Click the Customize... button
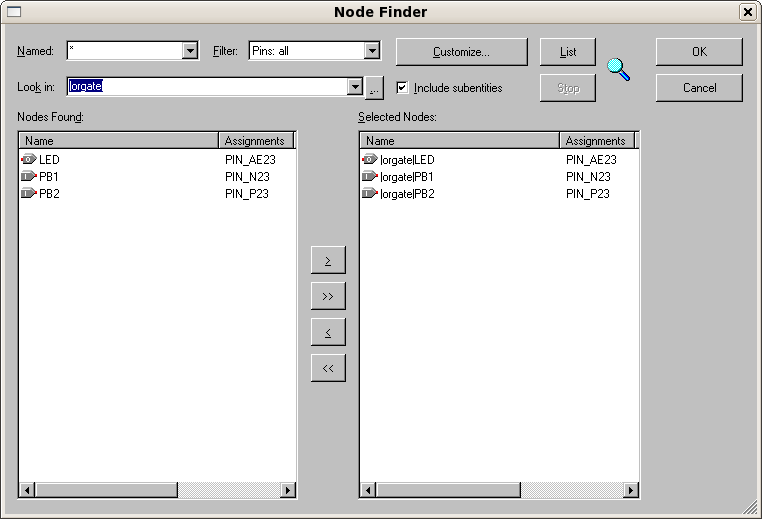This screenshot has height=519, width=762. pos(461,52)
